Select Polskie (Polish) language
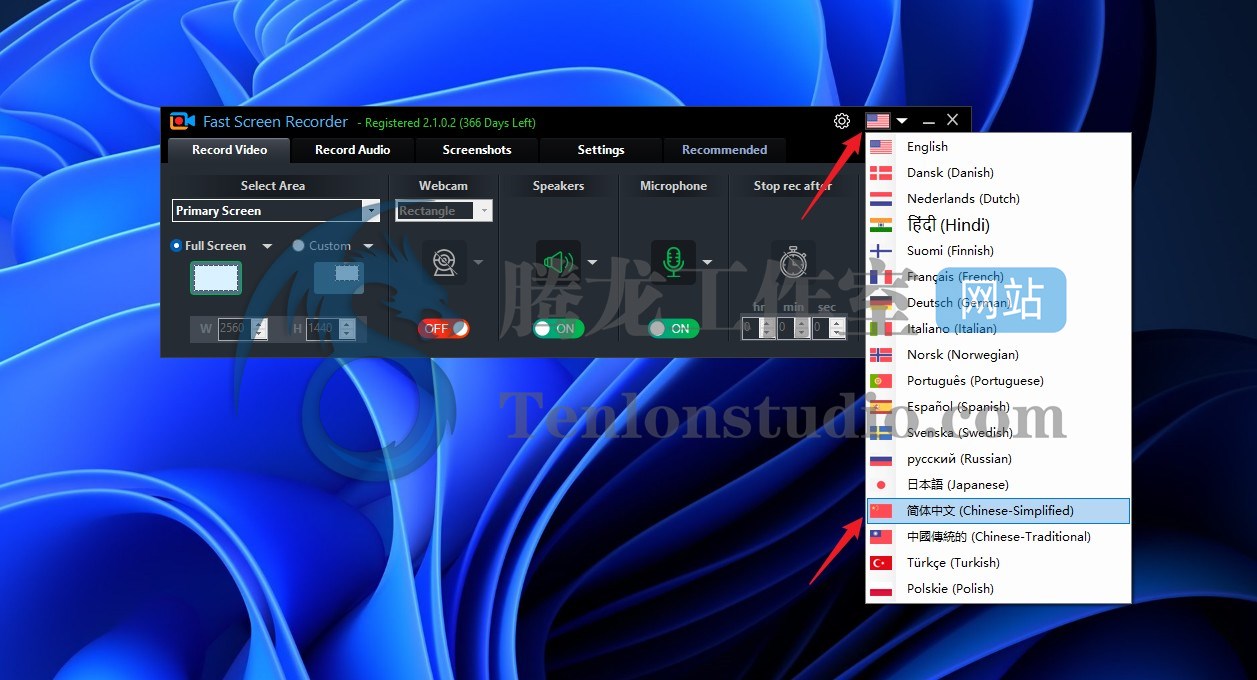Screen dimensions: 1257x680 [x=998, y=589]
